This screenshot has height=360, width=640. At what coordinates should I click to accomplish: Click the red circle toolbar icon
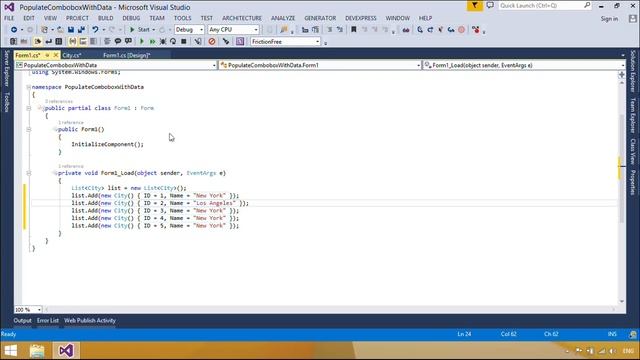pos(462,30)
